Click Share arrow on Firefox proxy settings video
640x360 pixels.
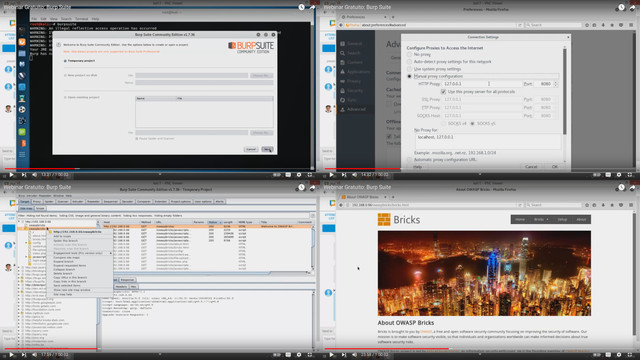point(632,7)
